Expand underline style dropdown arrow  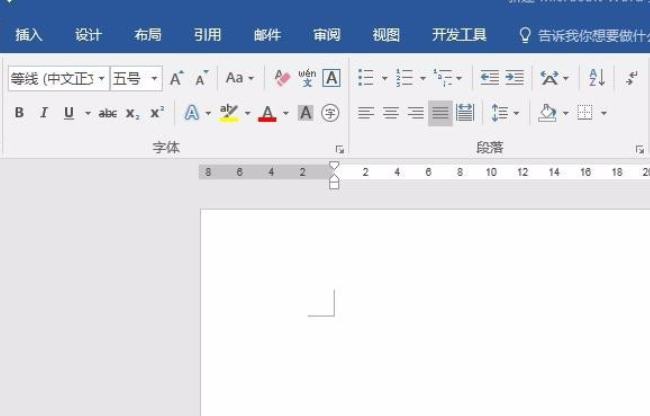[88, 113]
